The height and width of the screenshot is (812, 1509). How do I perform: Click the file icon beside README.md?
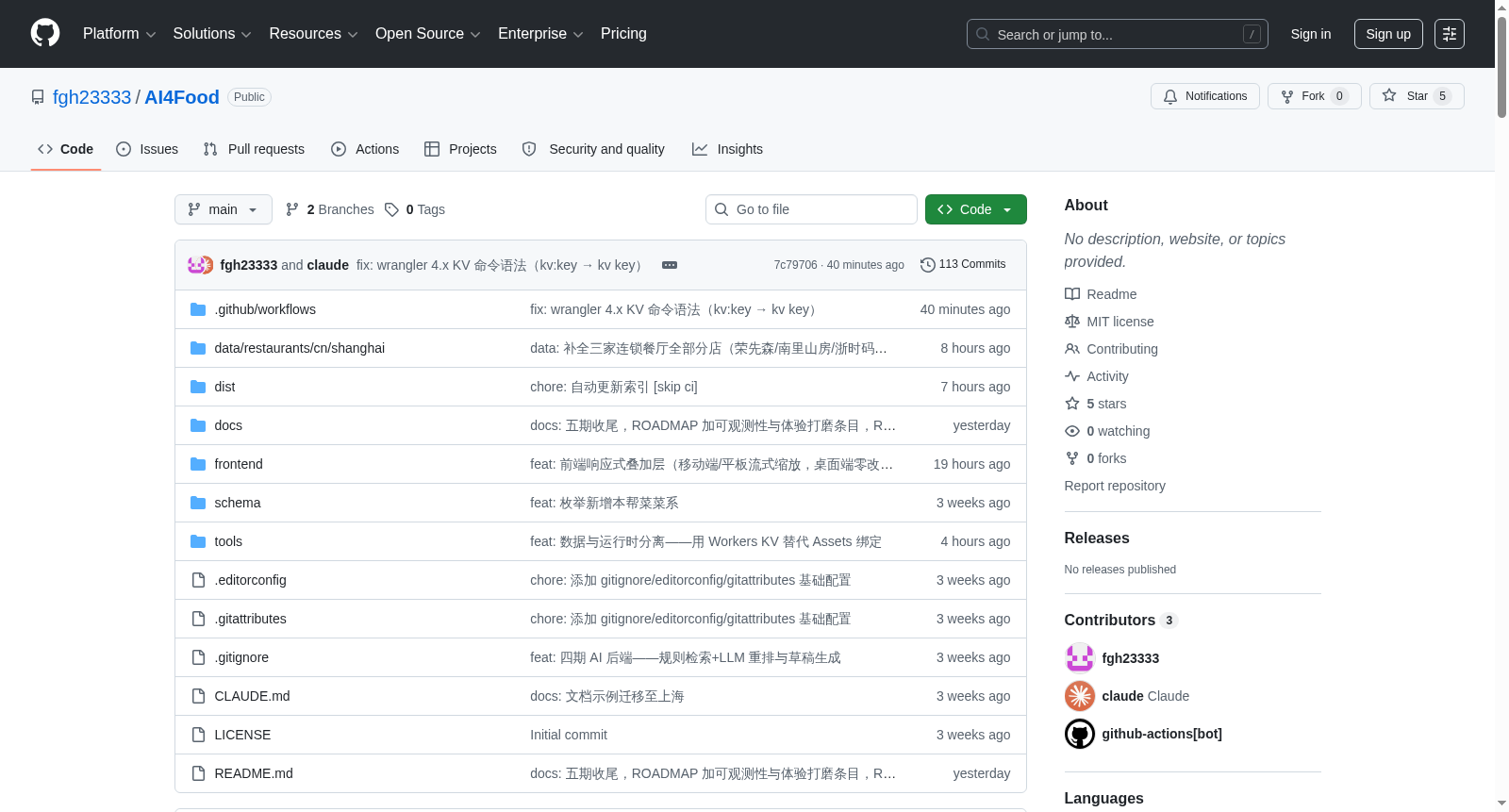coord(198,773)
